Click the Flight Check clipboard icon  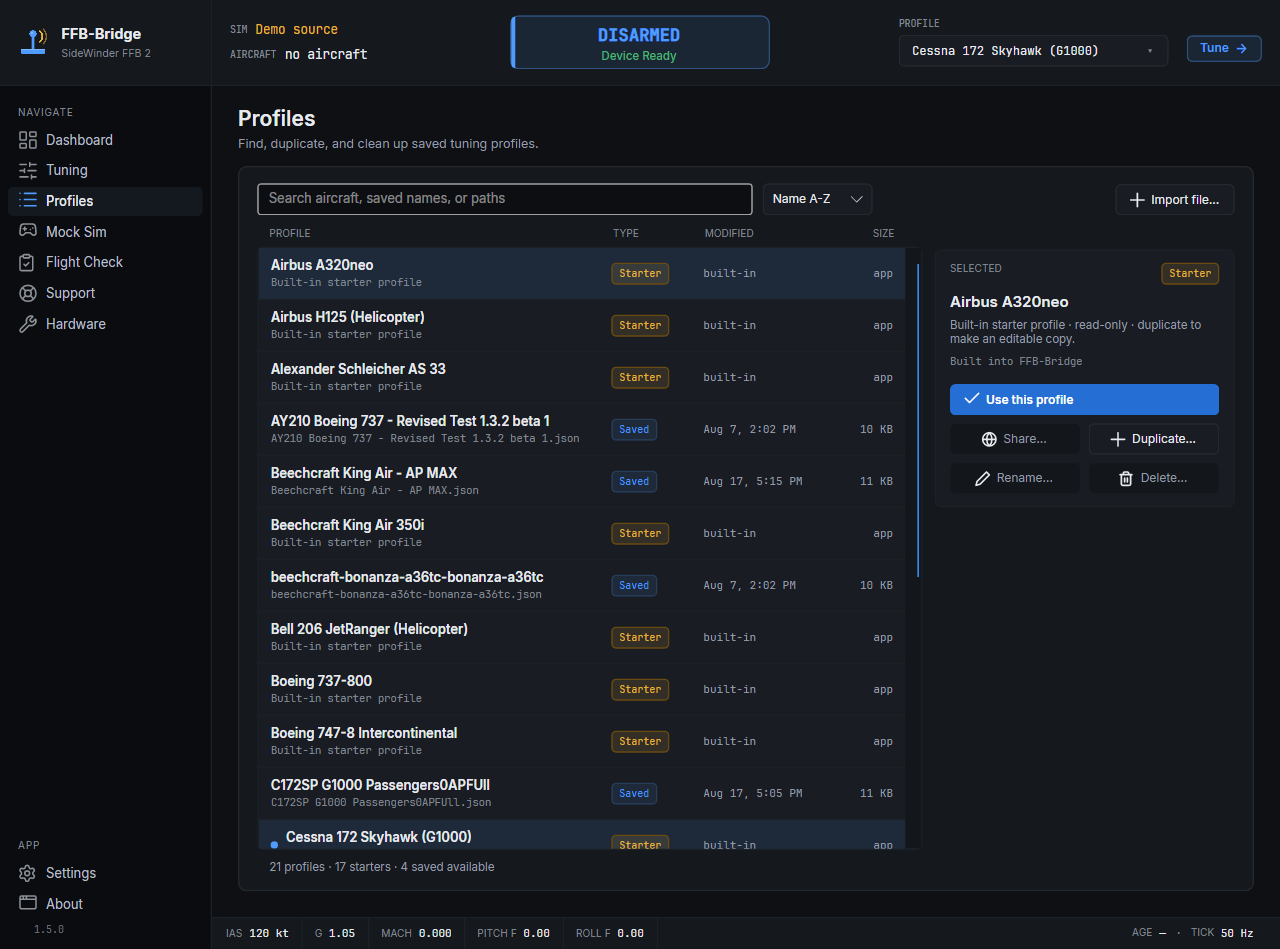(x=28, y=262)
